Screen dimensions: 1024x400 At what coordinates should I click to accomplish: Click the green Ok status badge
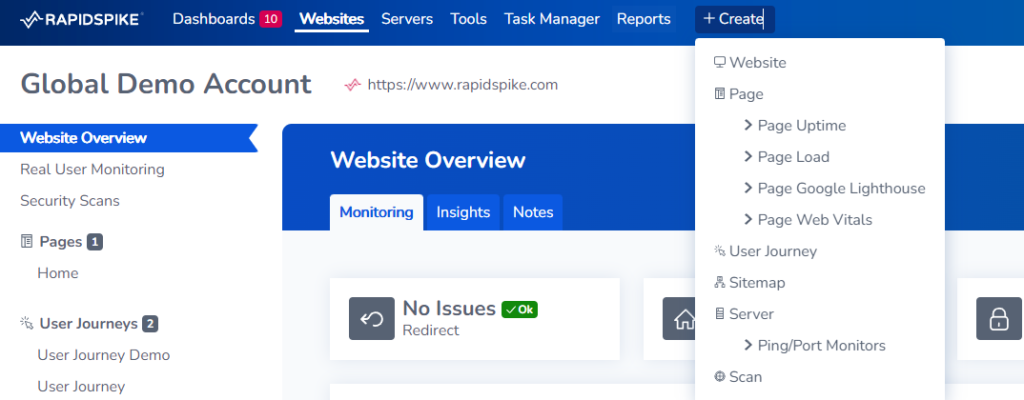click(519, 310)
